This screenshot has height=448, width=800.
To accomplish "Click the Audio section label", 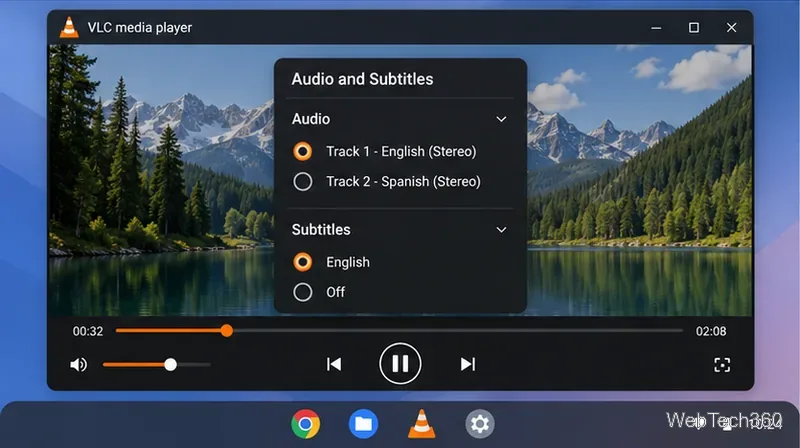I will [311, 119].
